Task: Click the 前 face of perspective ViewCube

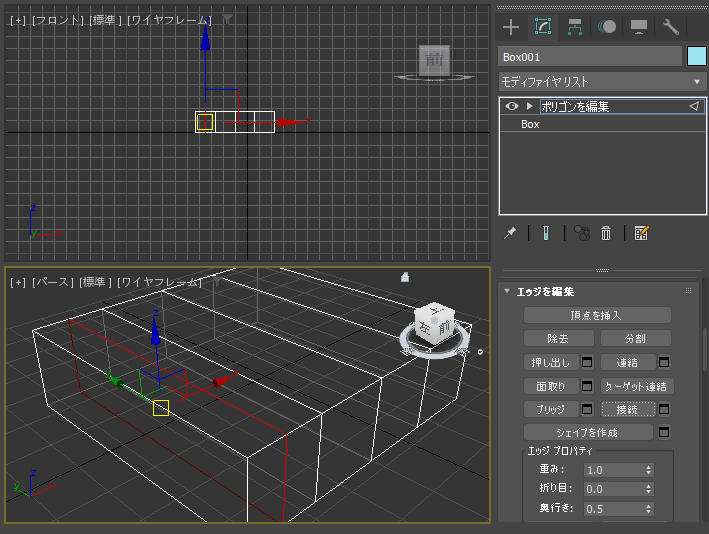Action: point(445,328)
